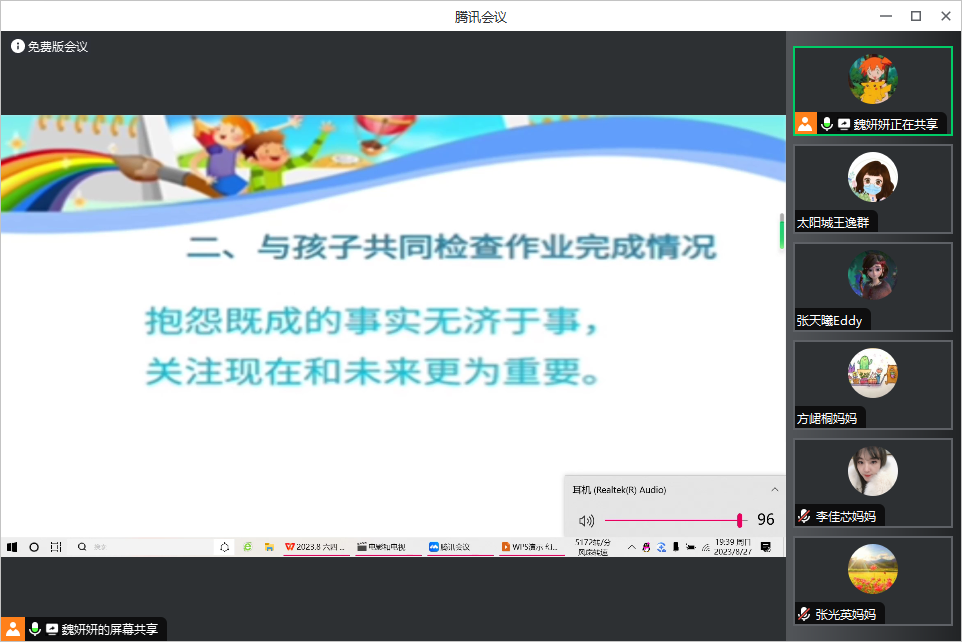Screen dimensions: 962x642
Task: Click the network signal icon in the system tray
Action: tap(706, 547)
